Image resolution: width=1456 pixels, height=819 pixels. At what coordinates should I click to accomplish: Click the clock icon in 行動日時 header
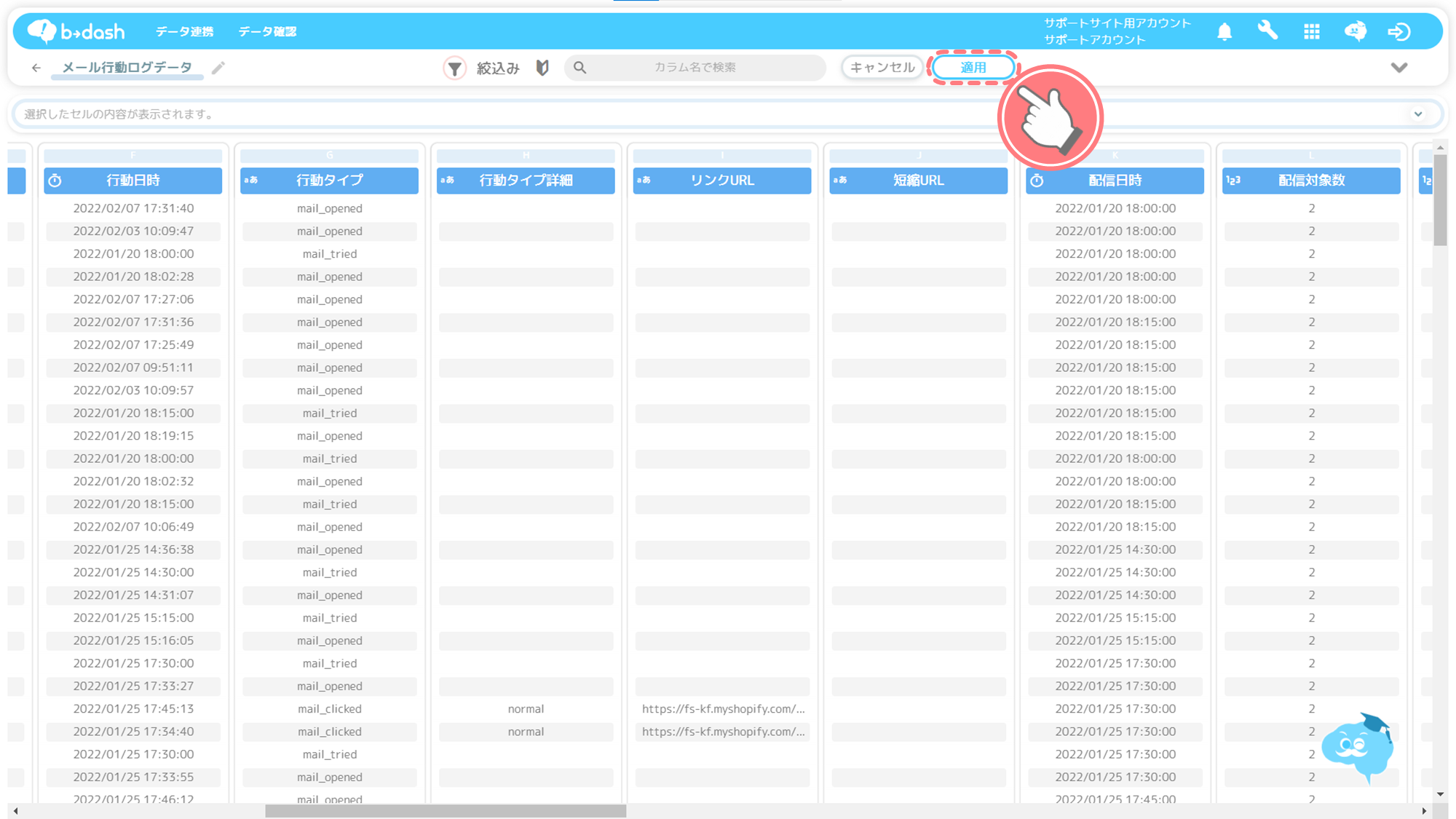coord(55,181)
